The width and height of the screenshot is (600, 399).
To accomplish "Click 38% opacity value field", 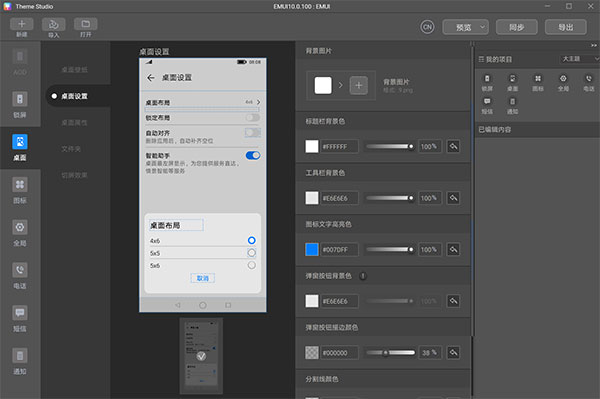I will (x=430, y=353).
